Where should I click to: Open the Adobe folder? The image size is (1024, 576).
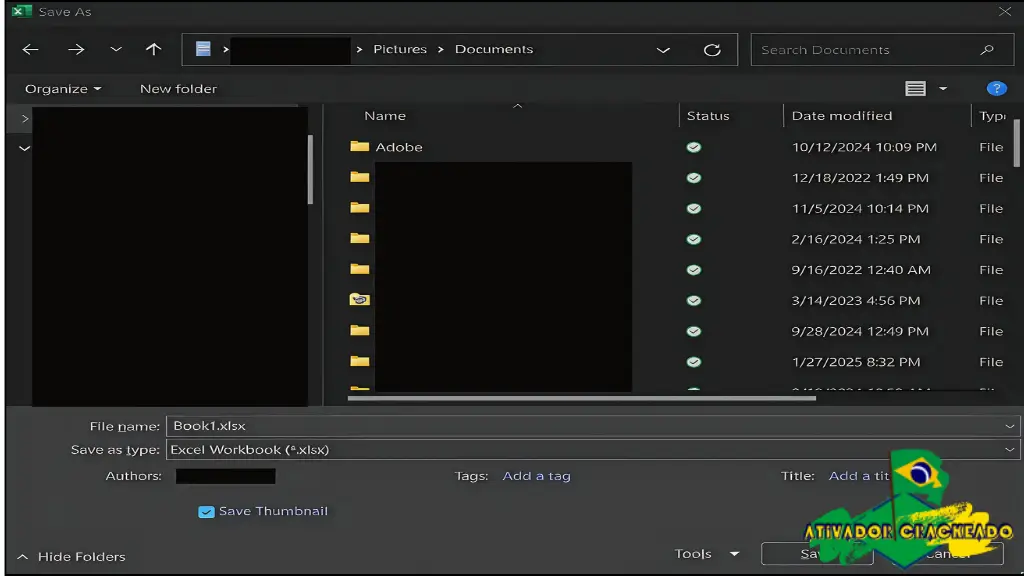(x=399, y=147)
